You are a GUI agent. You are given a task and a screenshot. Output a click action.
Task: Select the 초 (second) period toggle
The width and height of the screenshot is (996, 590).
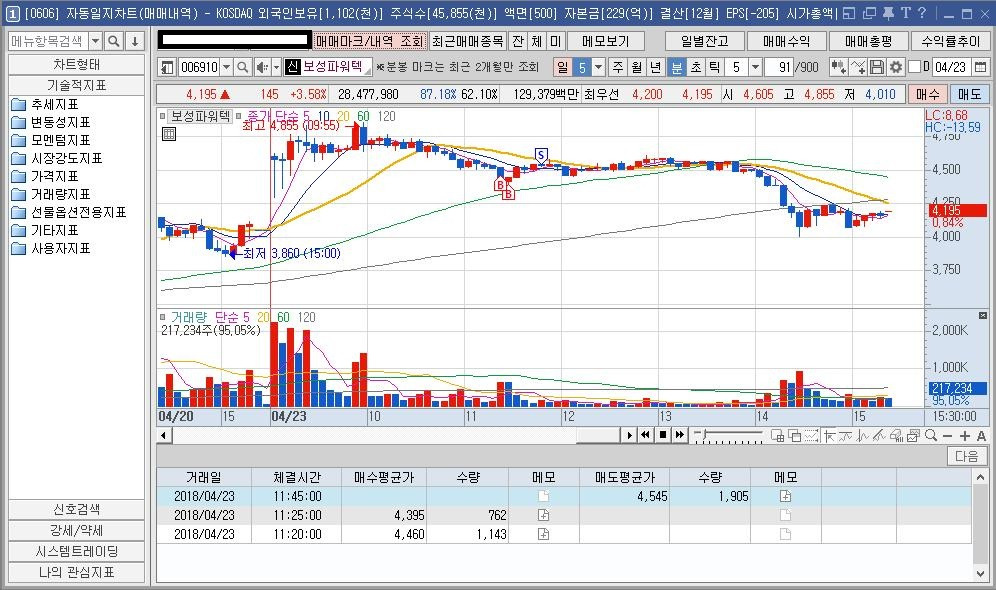tap(696, 67)
